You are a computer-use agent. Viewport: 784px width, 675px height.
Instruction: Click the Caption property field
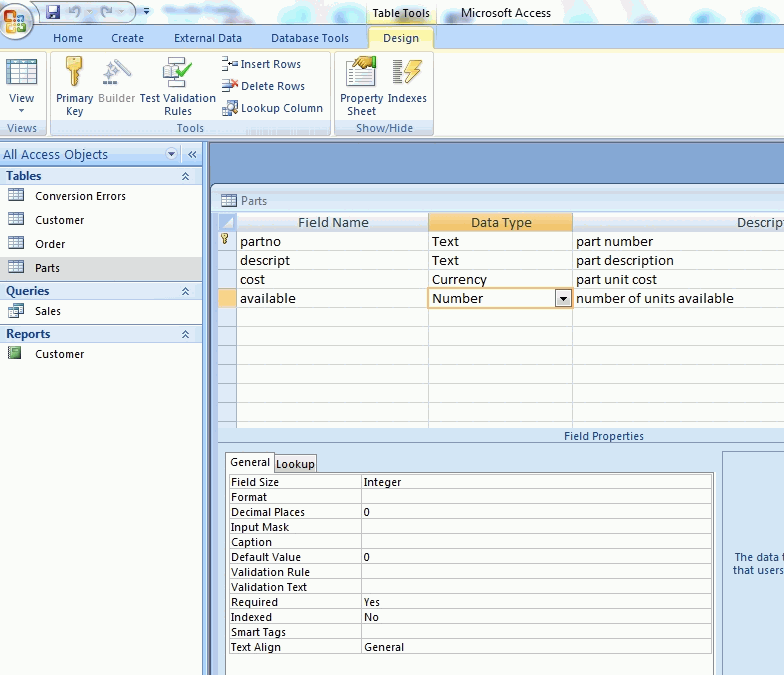click(536, 542)
